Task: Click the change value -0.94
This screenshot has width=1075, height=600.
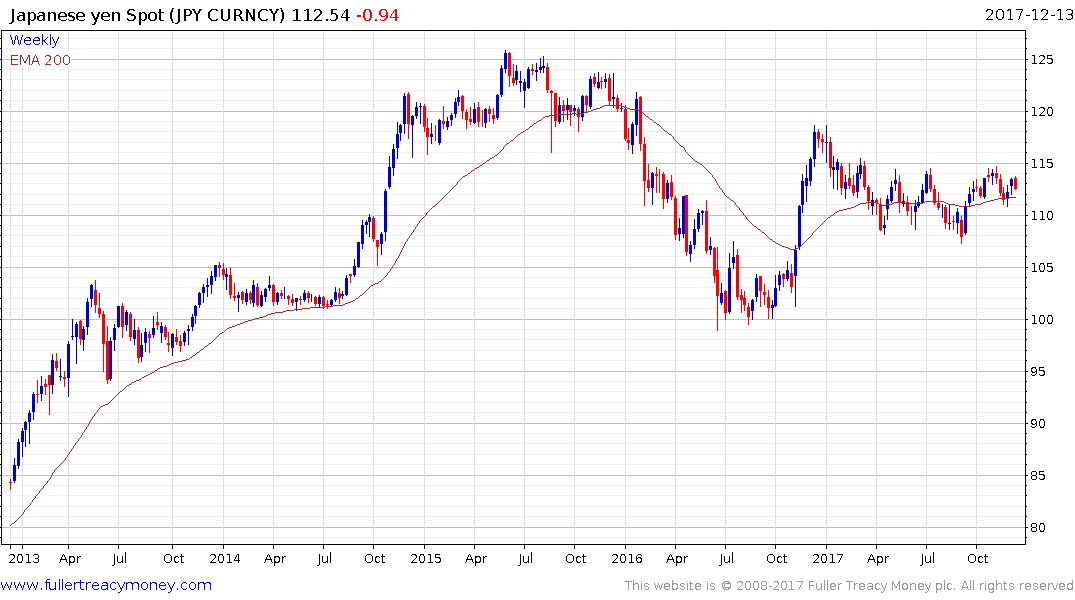Action: coord(378,15)
